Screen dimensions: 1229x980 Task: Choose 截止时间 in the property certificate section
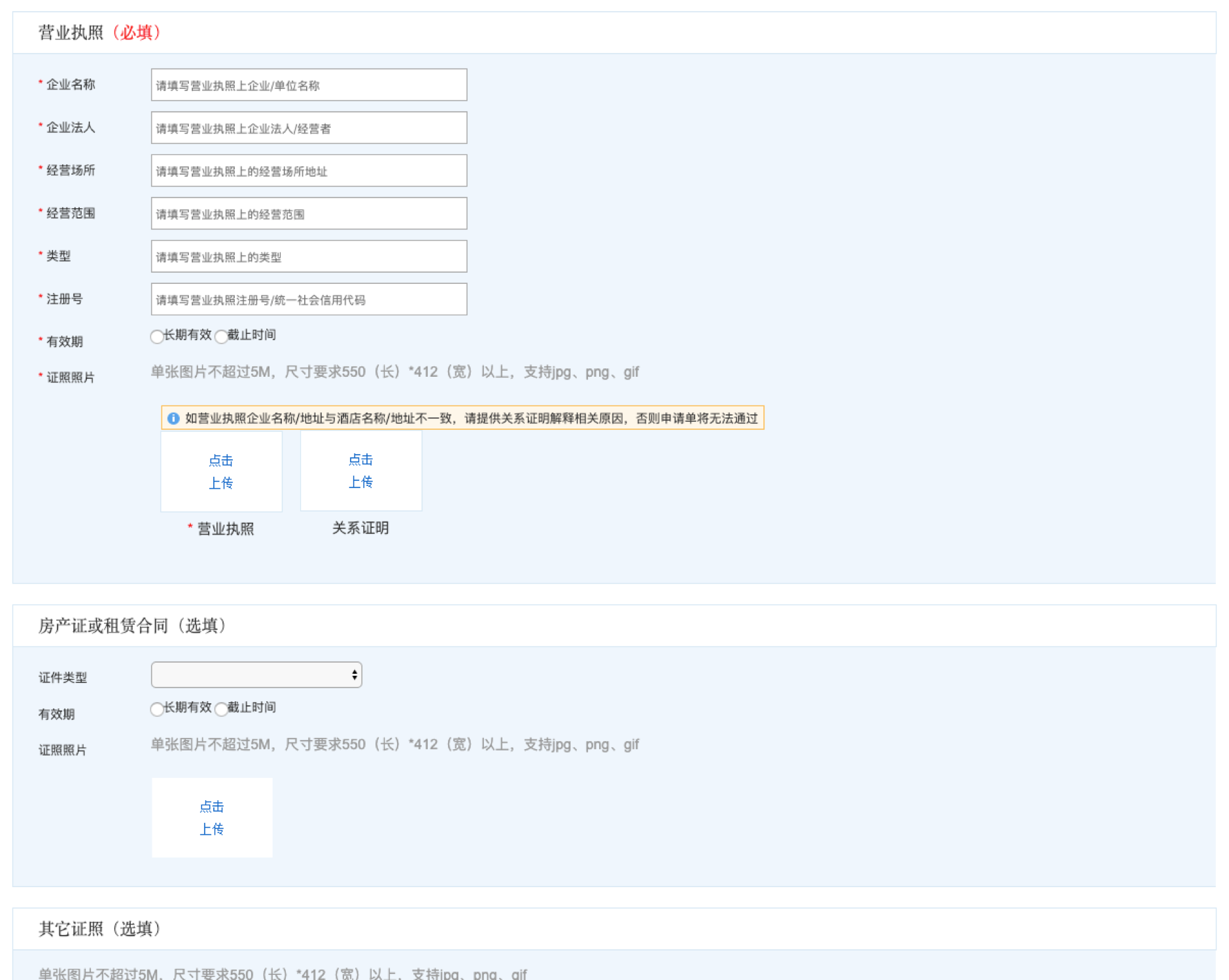[x=221, y=709]
